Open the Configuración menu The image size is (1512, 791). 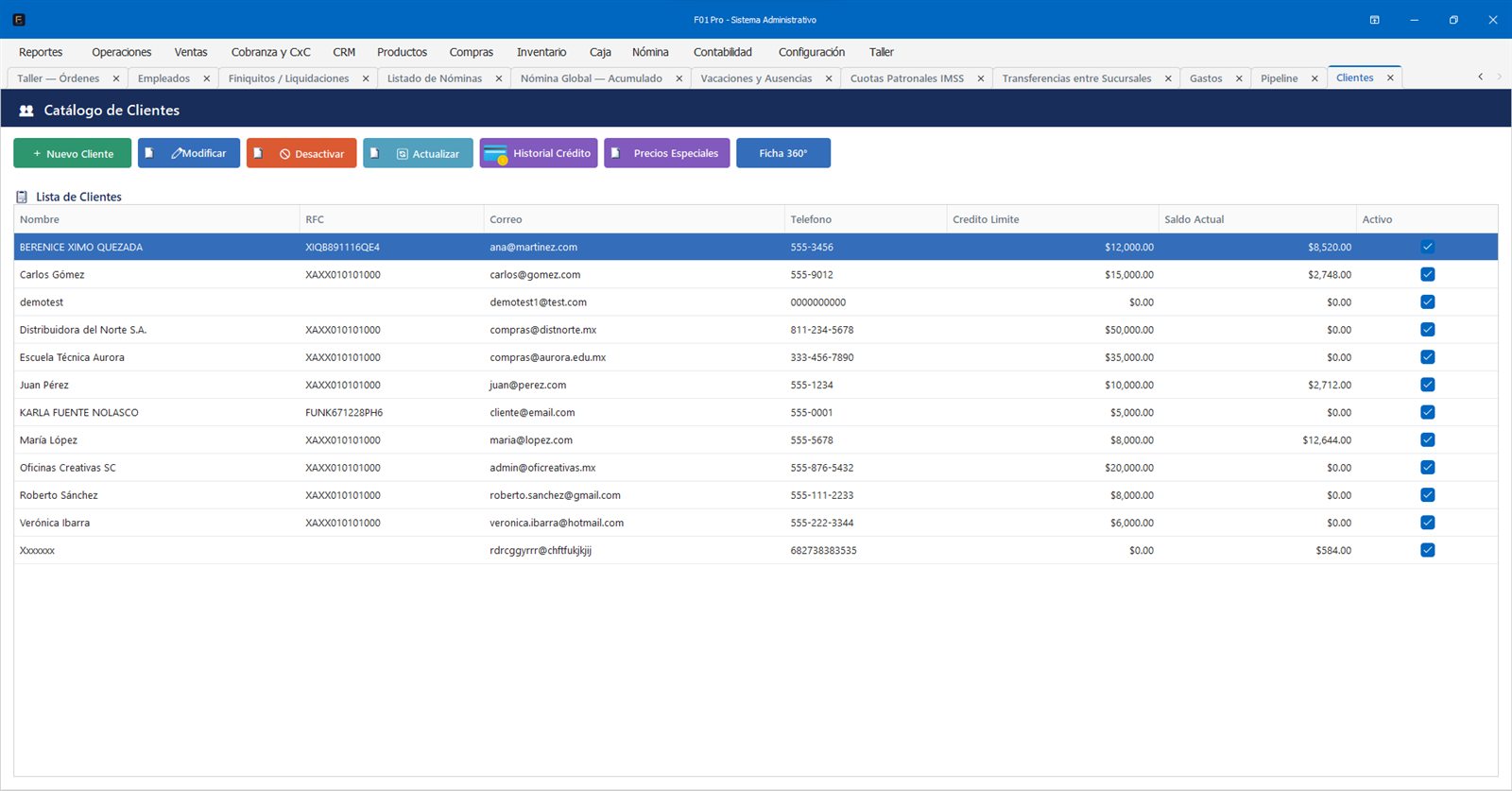pos(812,52)
